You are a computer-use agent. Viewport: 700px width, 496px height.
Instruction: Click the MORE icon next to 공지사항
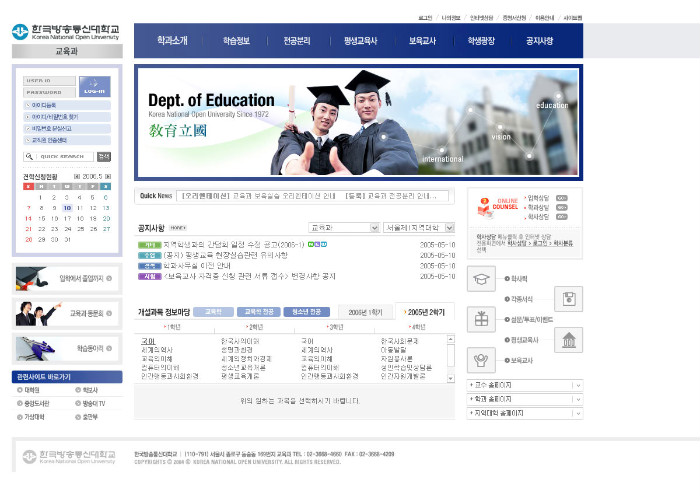[178, 228]
